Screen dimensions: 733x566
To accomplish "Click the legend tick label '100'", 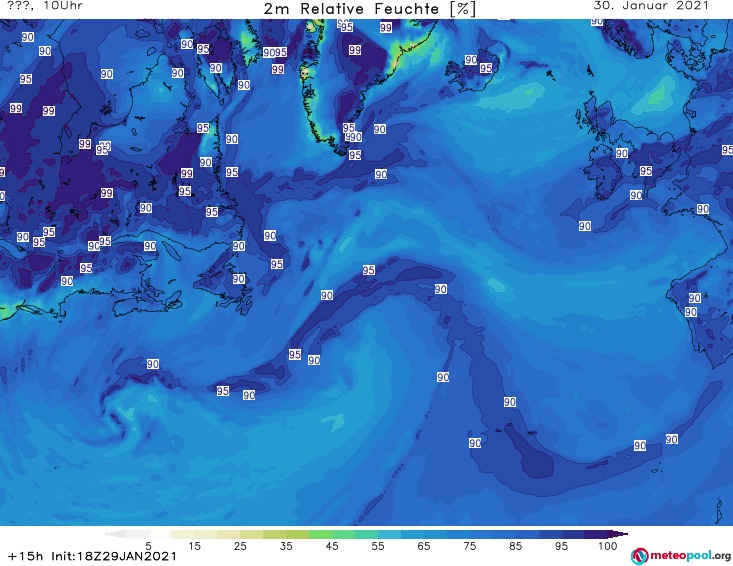I will [608, 546].
